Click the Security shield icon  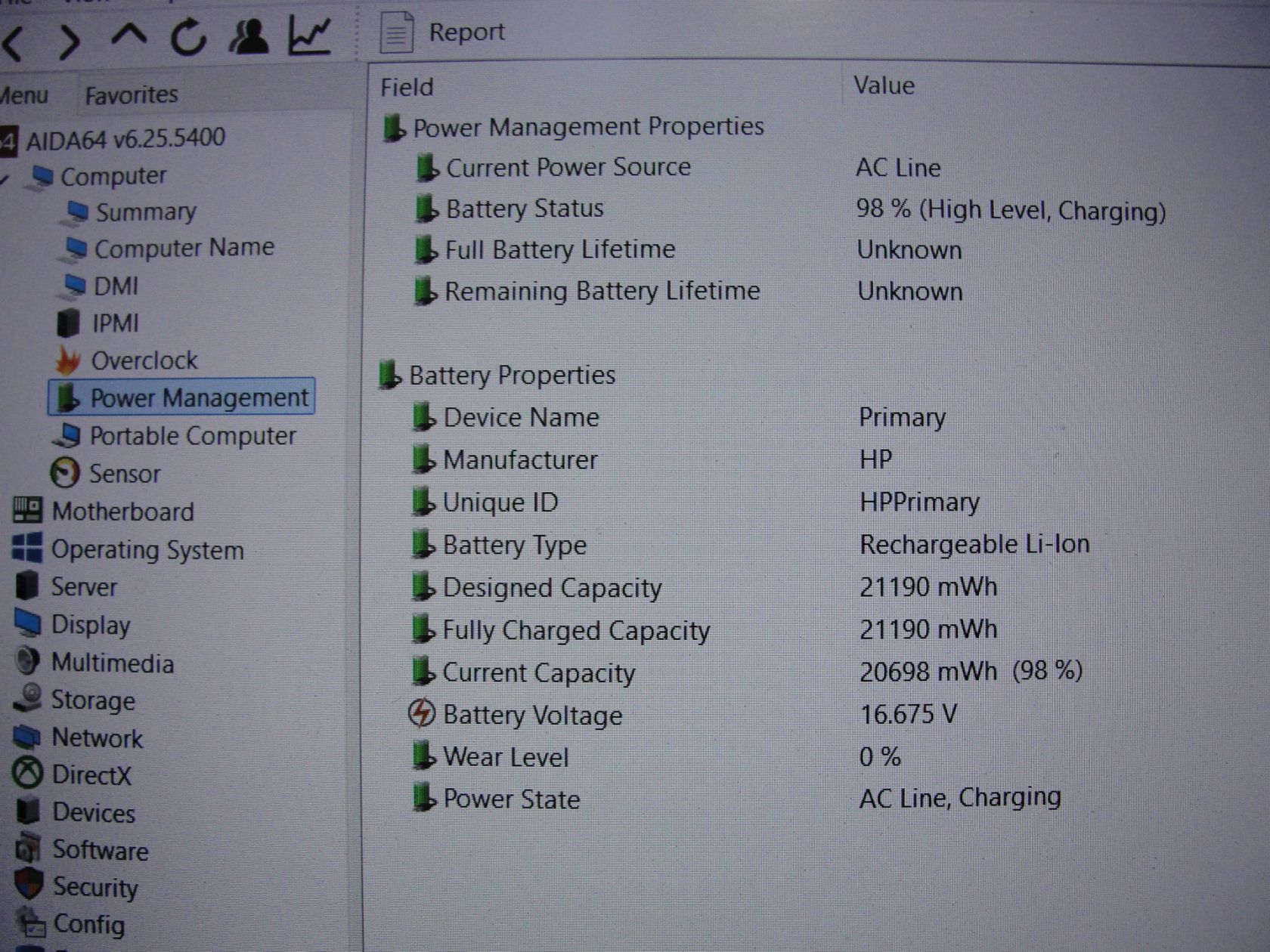(x=29, y=883)
